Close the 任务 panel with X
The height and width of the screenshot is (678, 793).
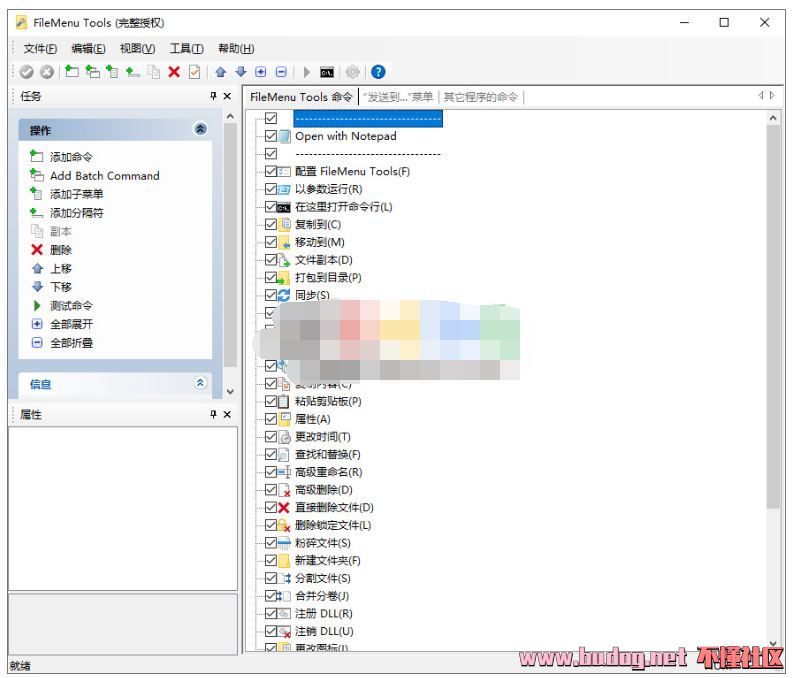pyautogui.click(x=227, y=96)
